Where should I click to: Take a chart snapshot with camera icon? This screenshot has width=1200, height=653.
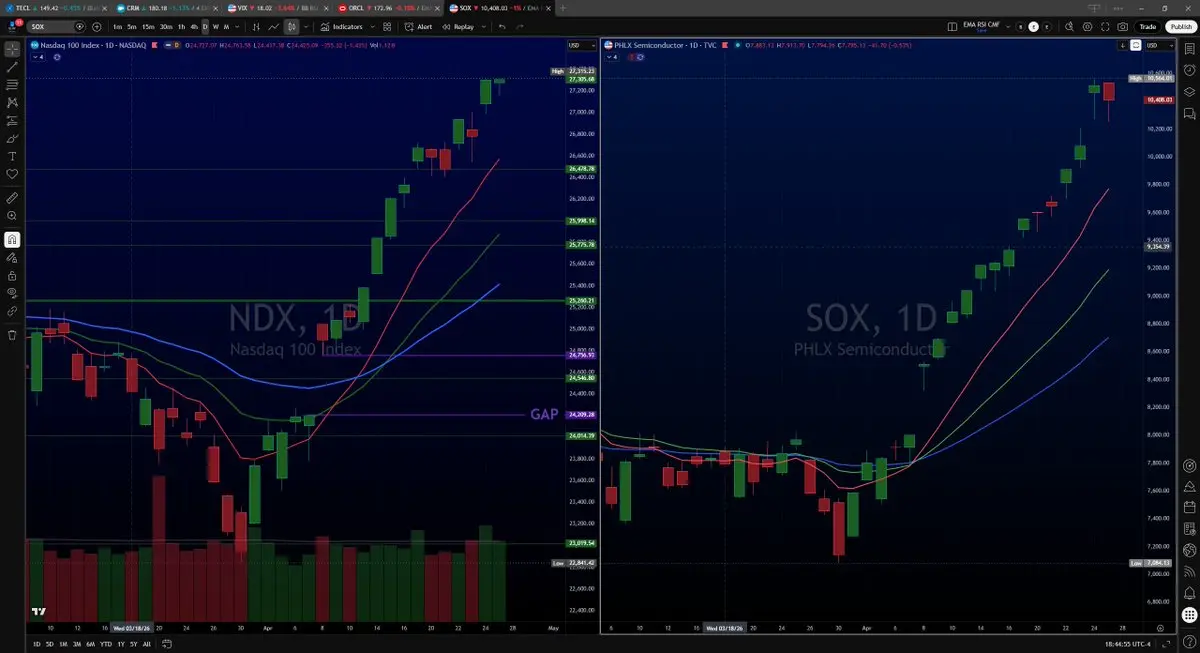(1122, 26)
